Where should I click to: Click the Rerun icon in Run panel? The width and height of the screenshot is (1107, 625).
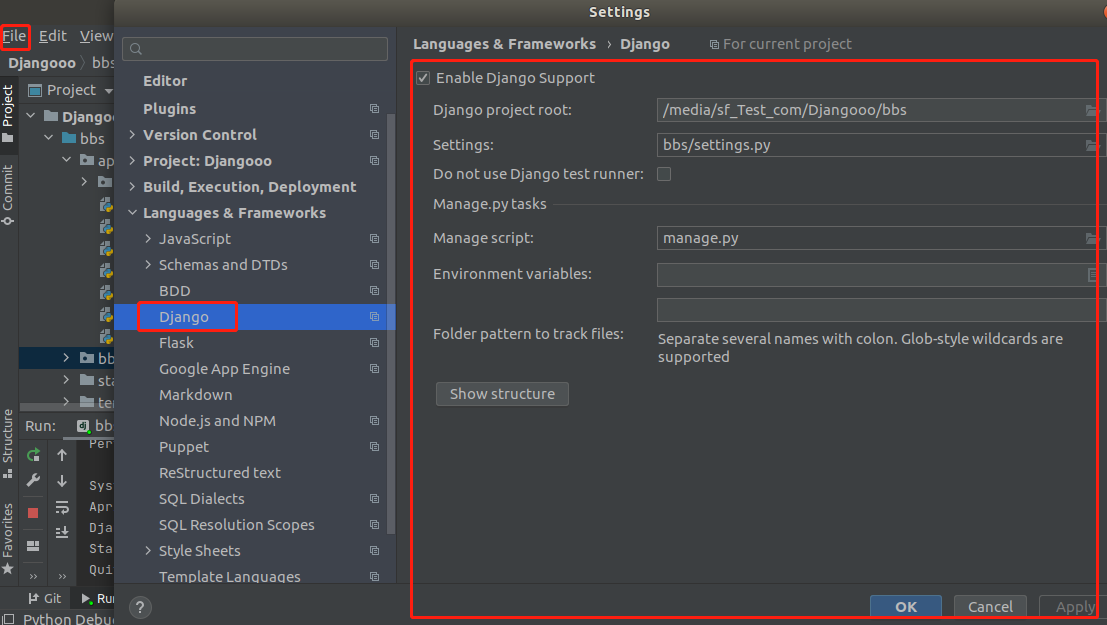pyautogui.click(x=33, y=455)
